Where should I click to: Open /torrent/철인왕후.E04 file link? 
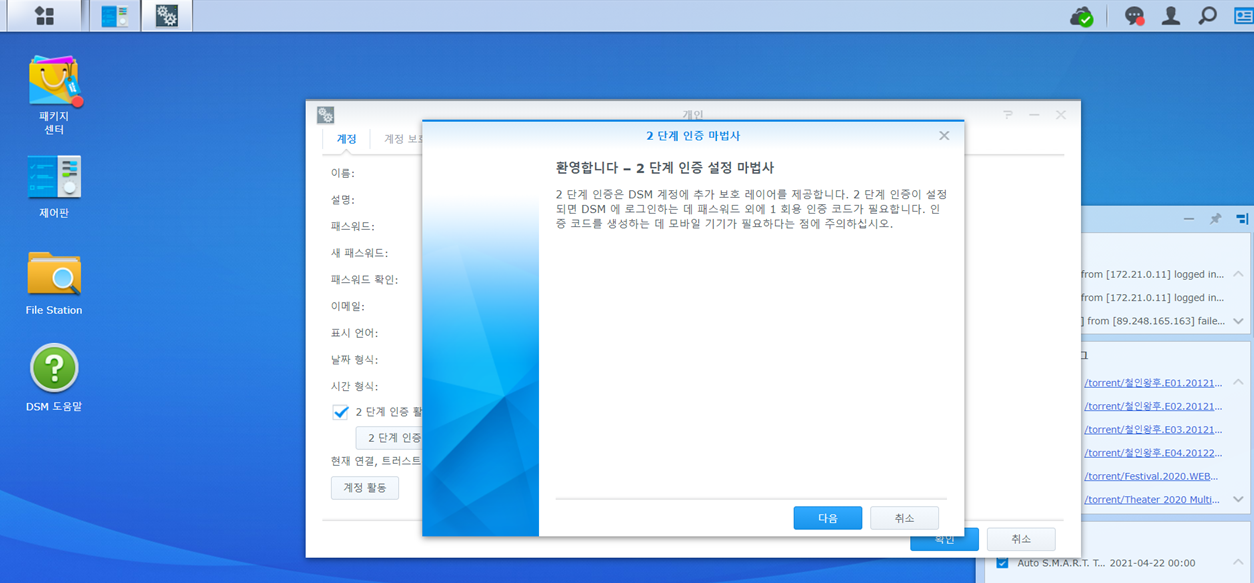point(1153,453)
